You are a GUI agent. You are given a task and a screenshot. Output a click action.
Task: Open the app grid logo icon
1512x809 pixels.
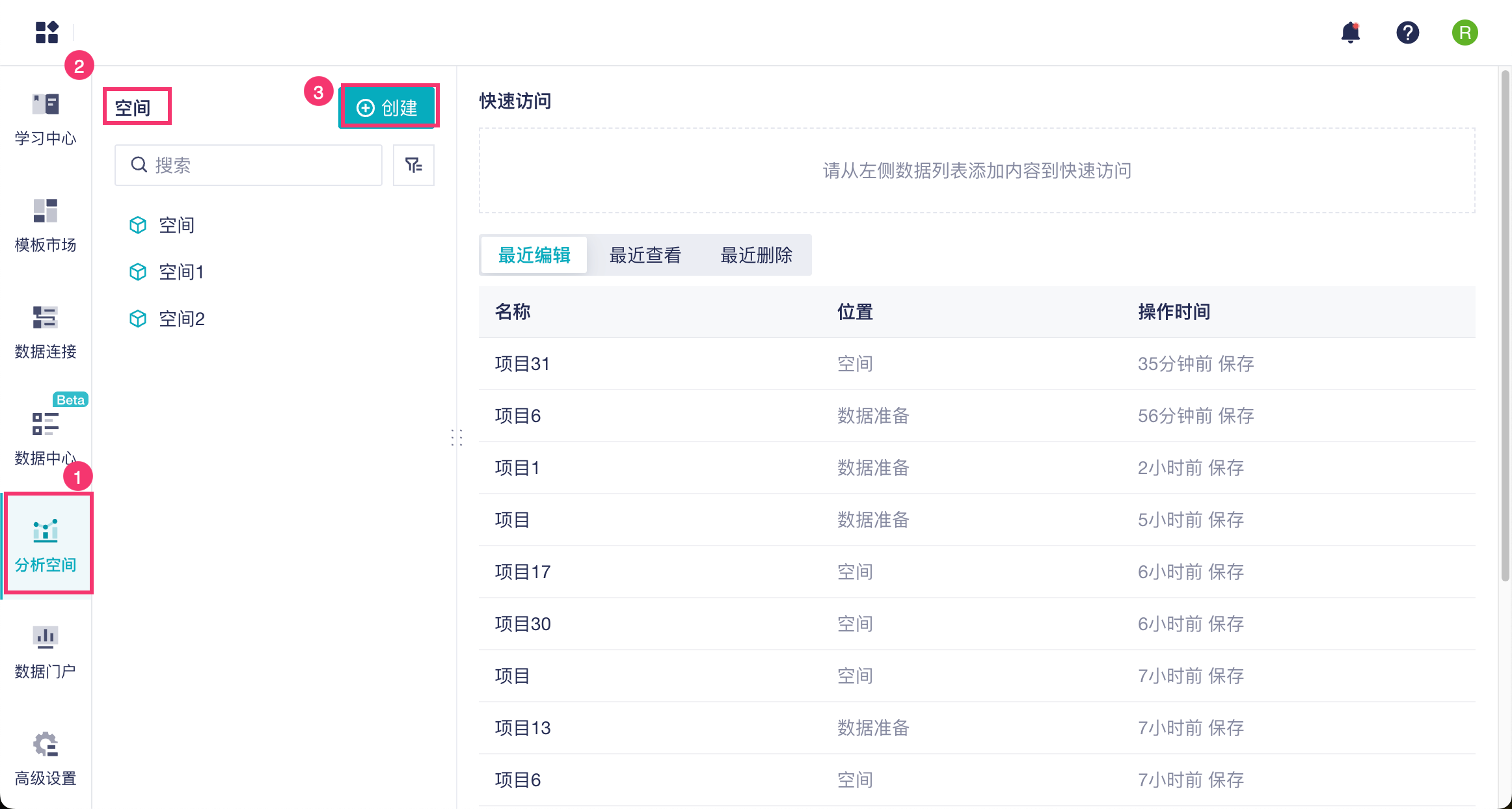pos(47,32)
